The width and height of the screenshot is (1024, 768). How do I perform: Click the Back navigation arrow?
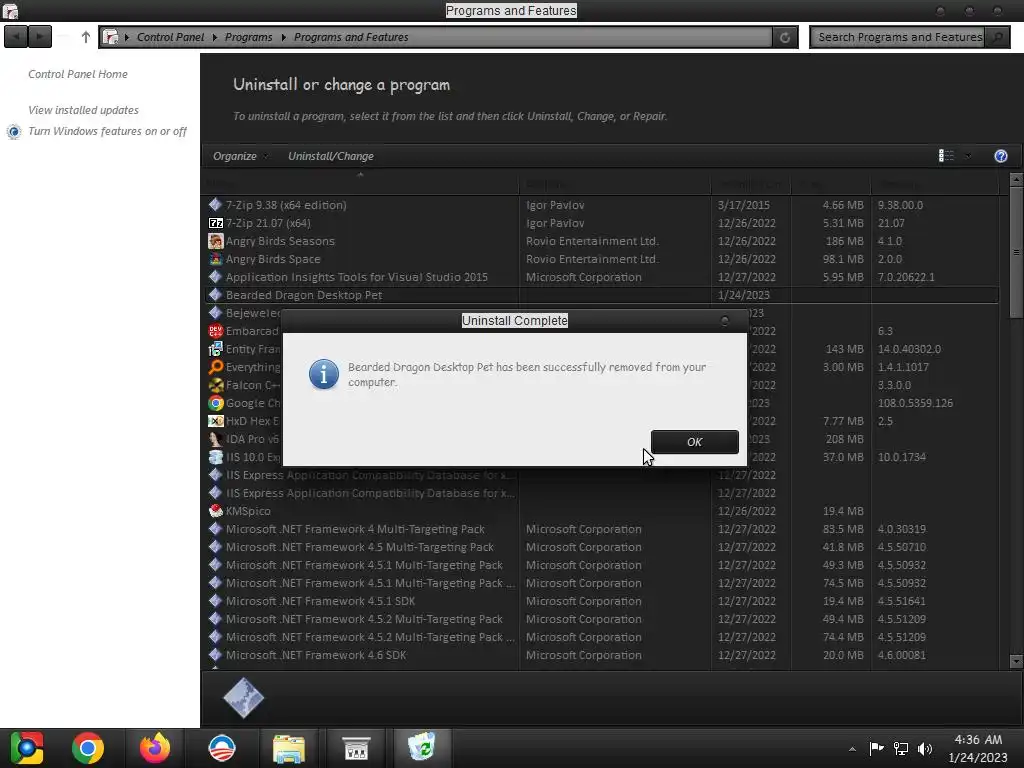tap(16, 37)
